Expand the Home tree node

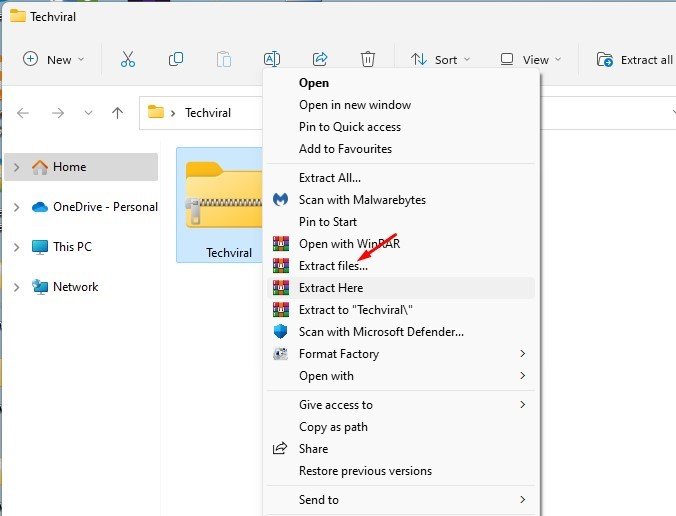pos(16,167)
